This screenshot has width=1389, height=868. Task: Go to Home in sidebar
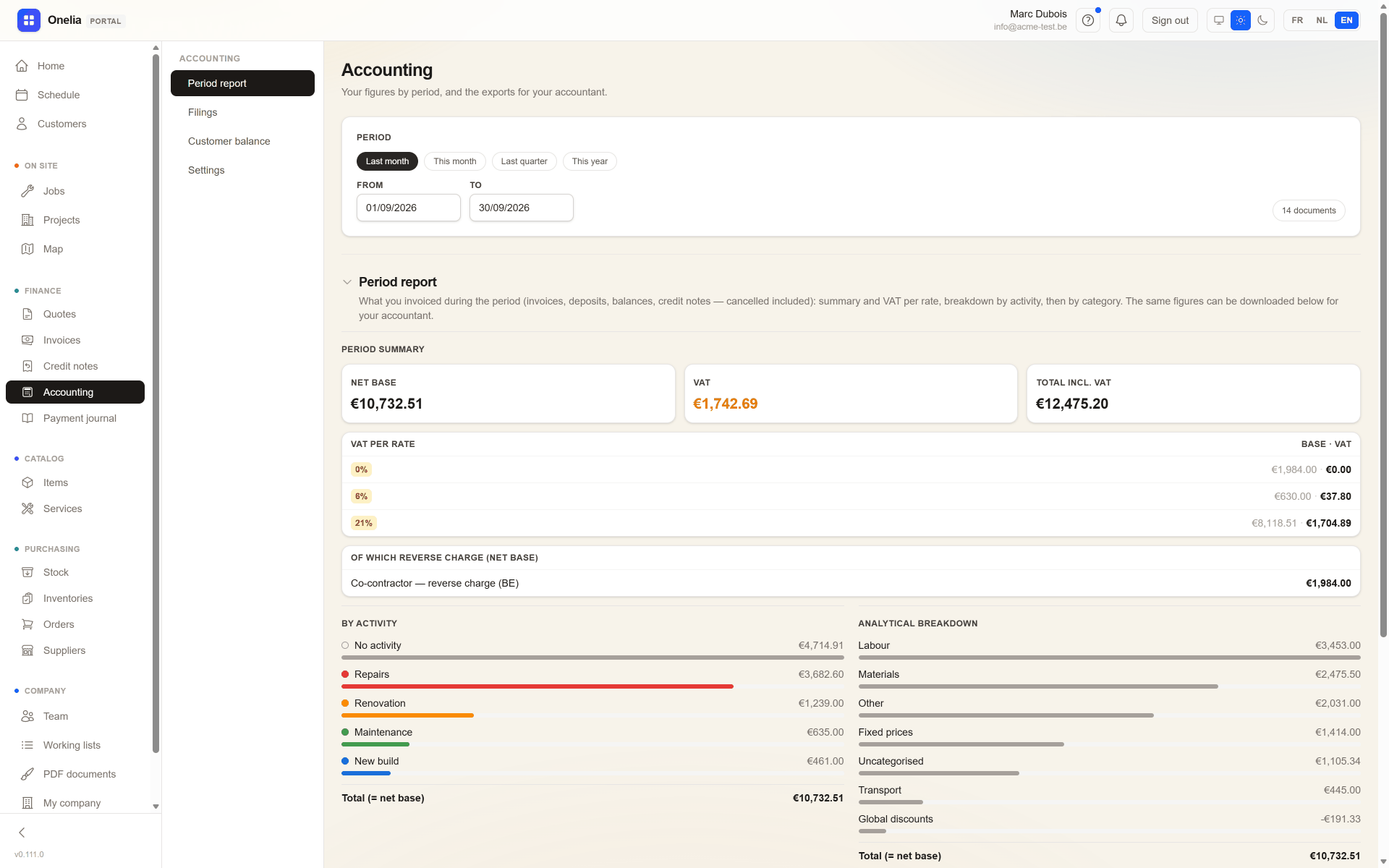75,66
